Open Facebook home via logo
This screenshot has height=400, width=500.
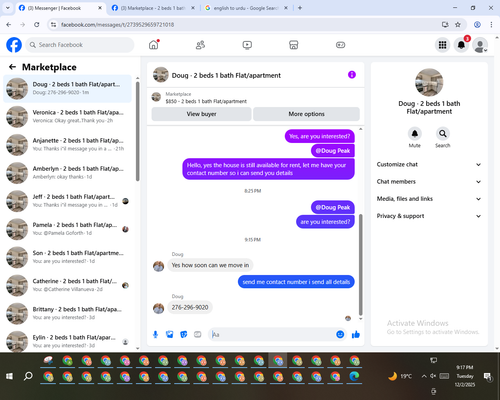14,45
